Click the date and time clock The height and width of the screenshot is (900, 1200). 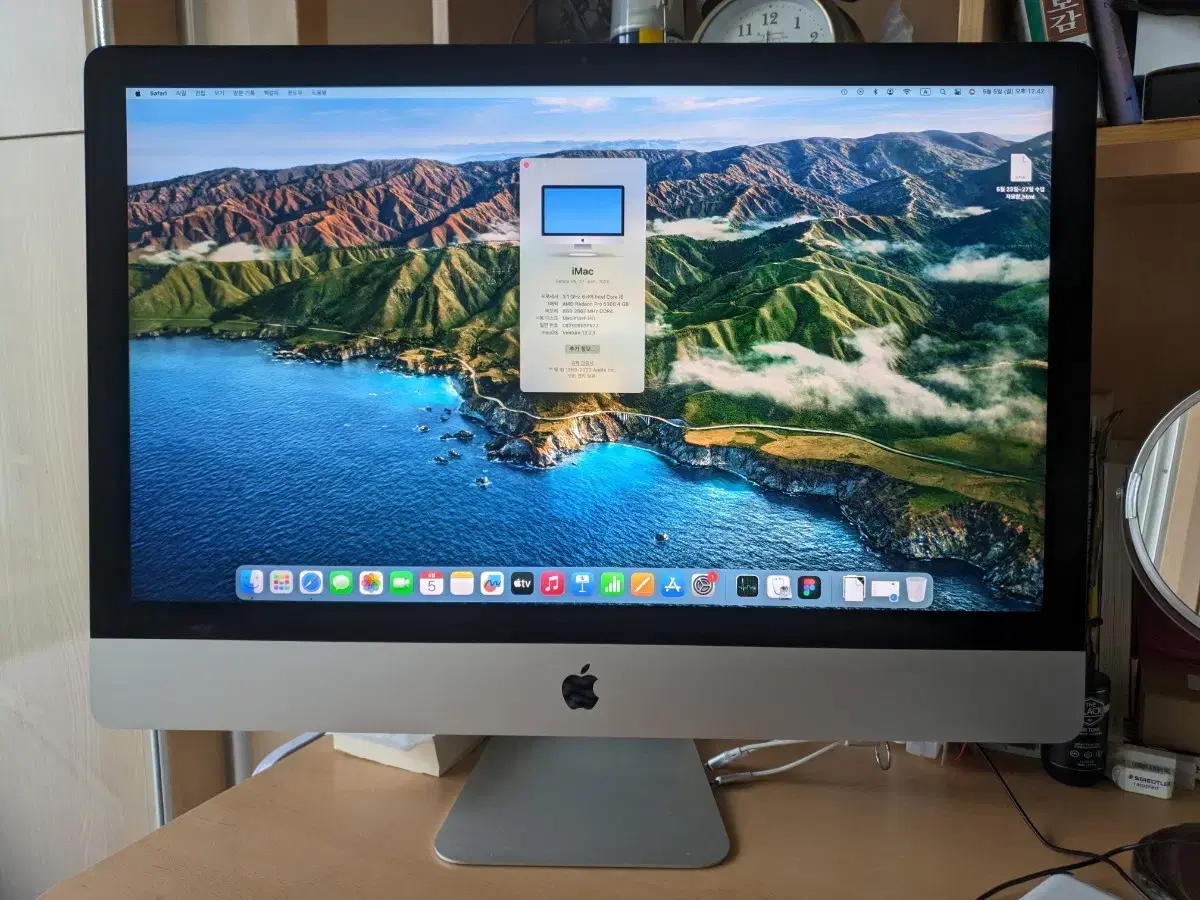pos(1013,91)
